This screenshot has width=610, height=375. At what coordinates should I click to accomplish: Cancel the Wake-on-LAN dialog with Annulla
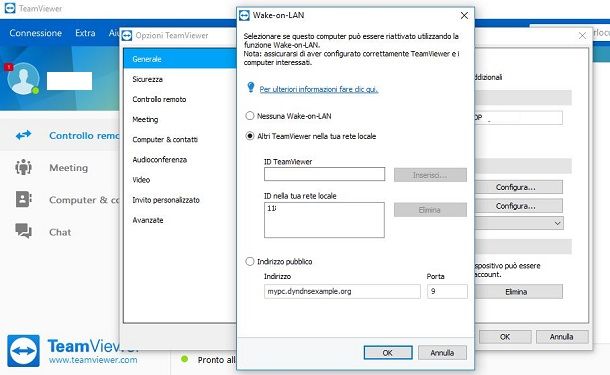point(442,353)
